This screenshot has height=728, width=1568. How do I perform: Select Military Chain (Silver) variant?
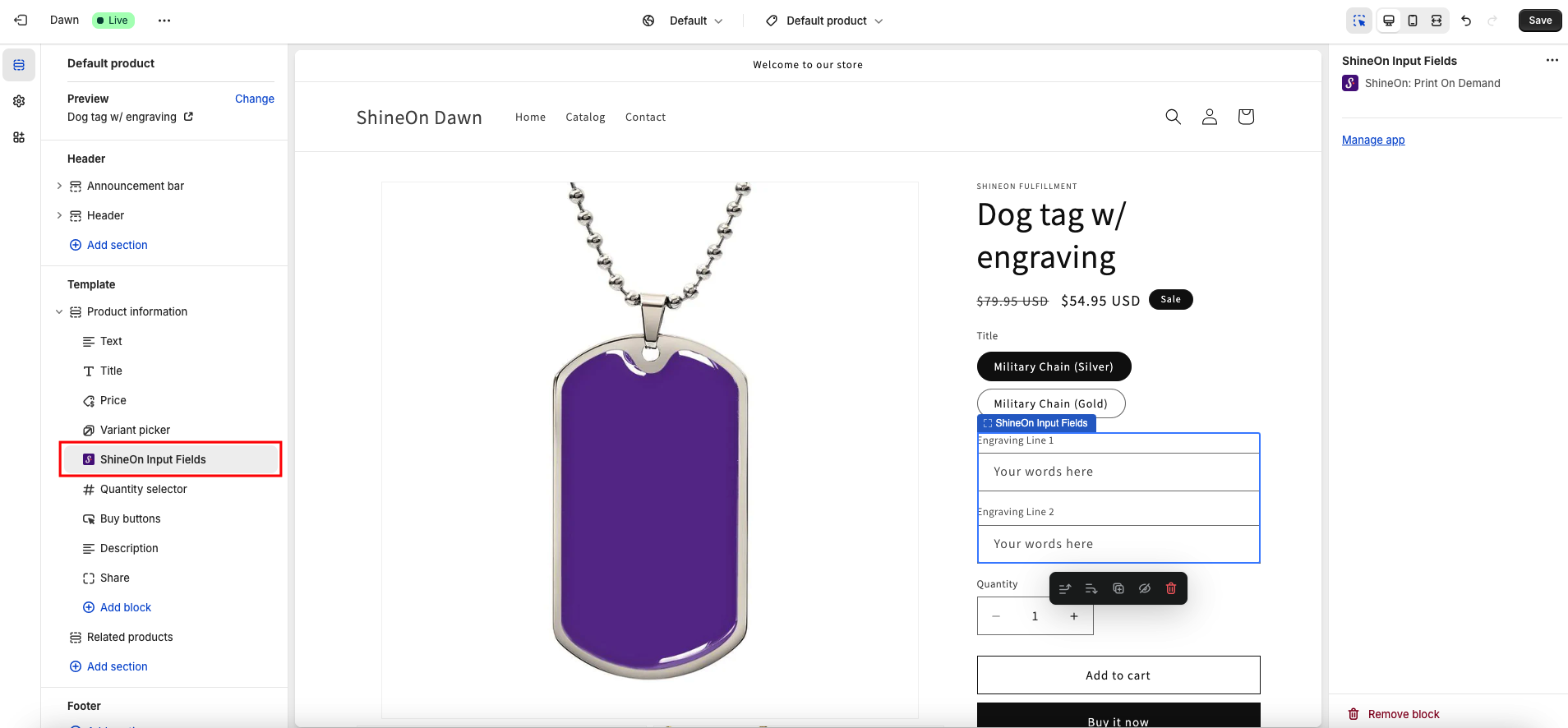(1054, 366)
